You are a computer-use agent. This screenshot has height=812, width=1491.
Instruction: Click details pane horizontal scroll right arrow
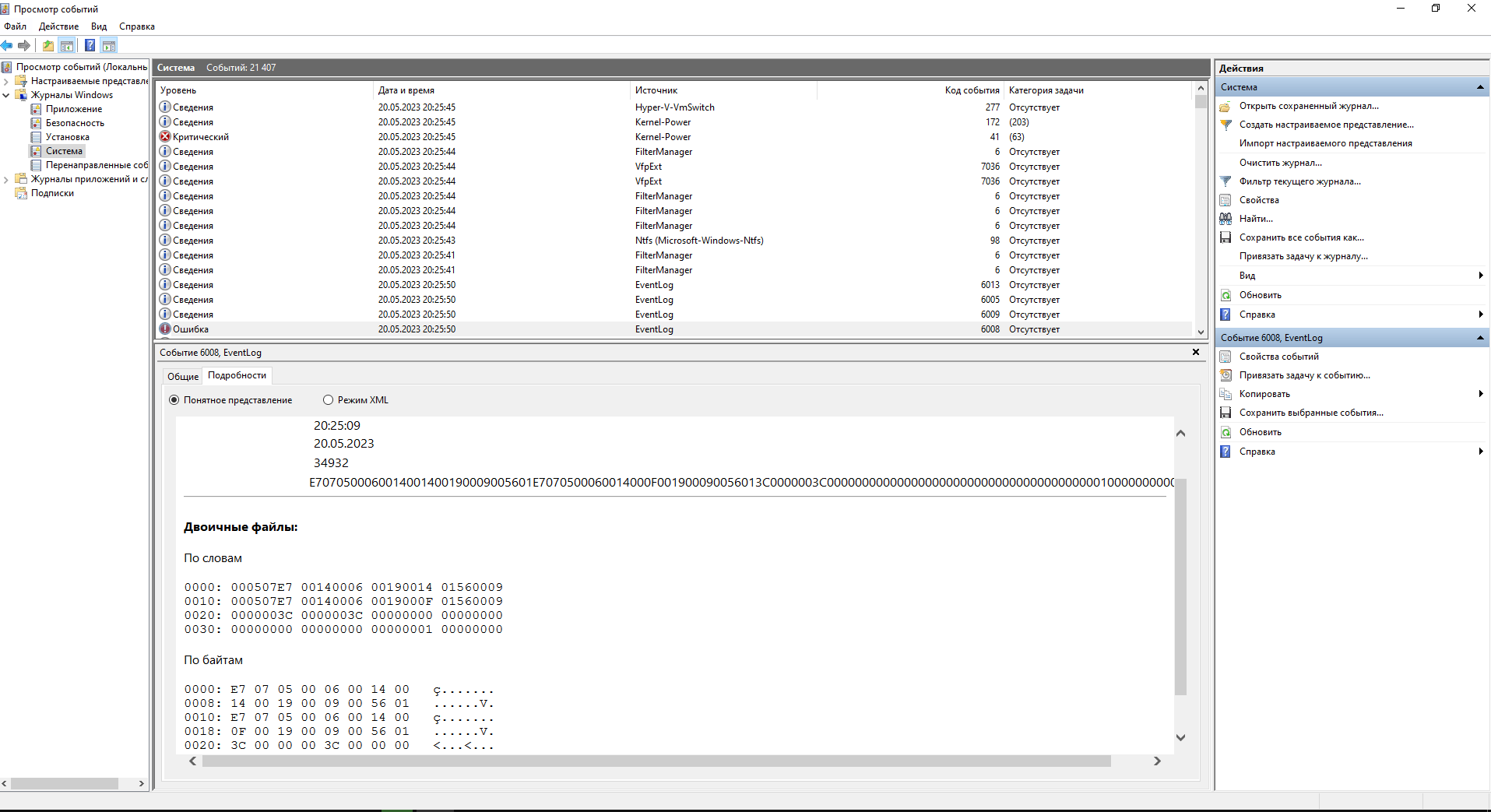(1157, 761)
